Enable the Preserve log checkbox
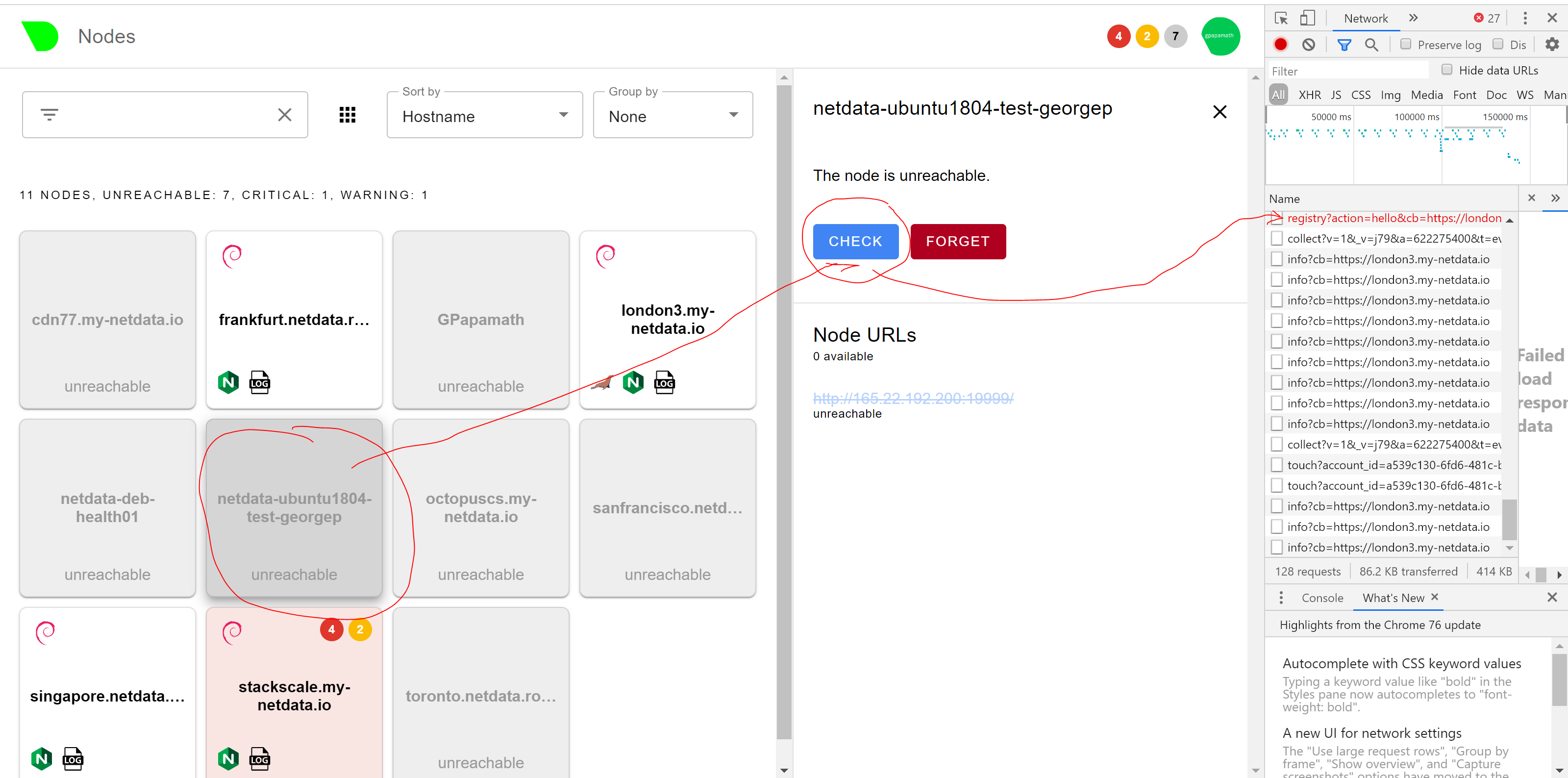The width and height of the screenshot is (1568, 778). coord(1406,45)
